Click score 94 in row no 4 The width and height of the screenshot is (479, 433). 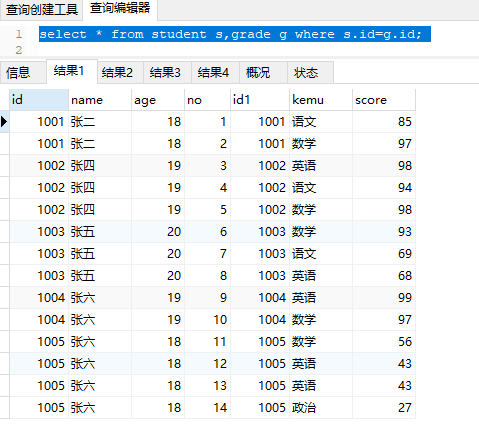pyautogui.click(x=384, y=188)
